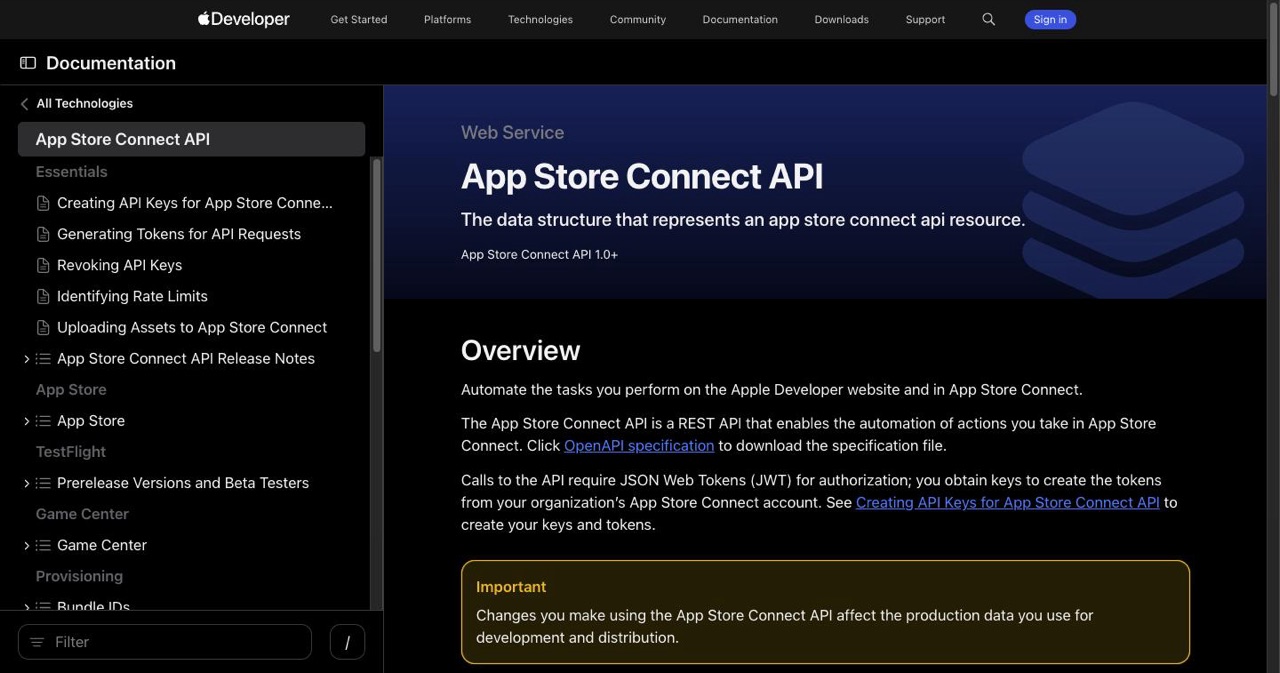Click the sidebar vertical scrollbar
Image resolution: width=1280 pixels, height=673 pixels.
(x=377, y=255)
